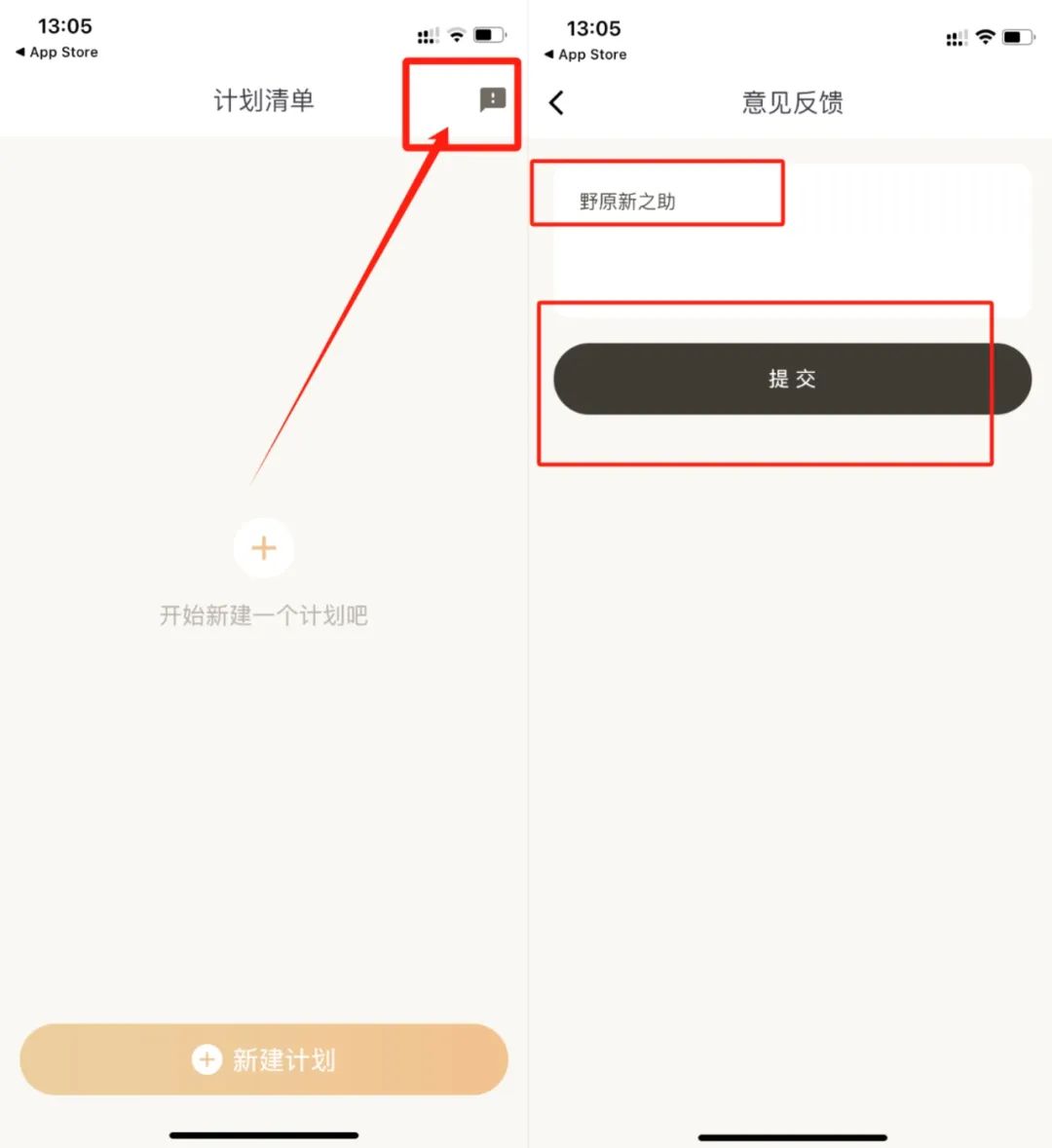
Task: Click the 提交 submit button
Action: pos(792,379)
